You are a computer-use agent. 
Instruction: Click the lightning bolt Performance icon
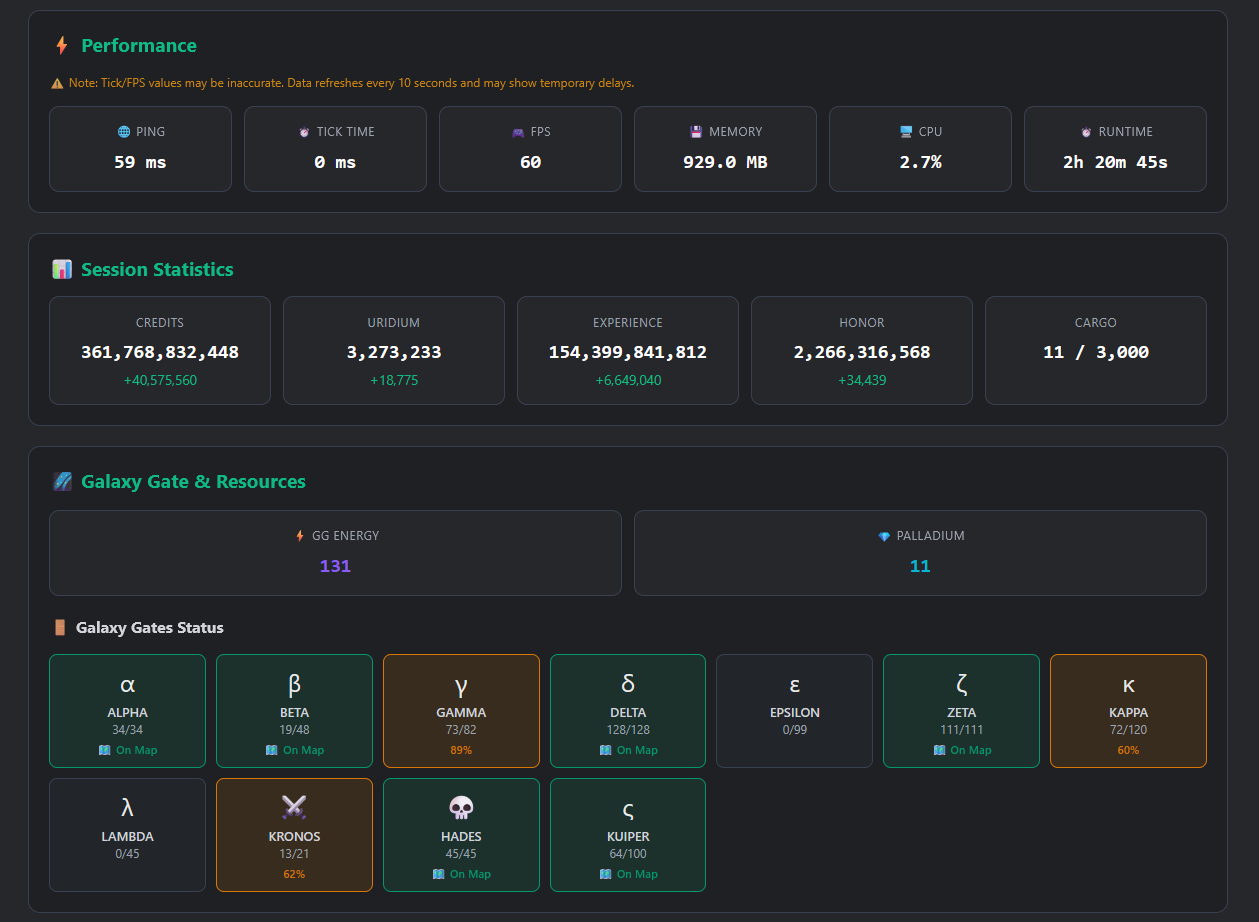click(62, 46)
